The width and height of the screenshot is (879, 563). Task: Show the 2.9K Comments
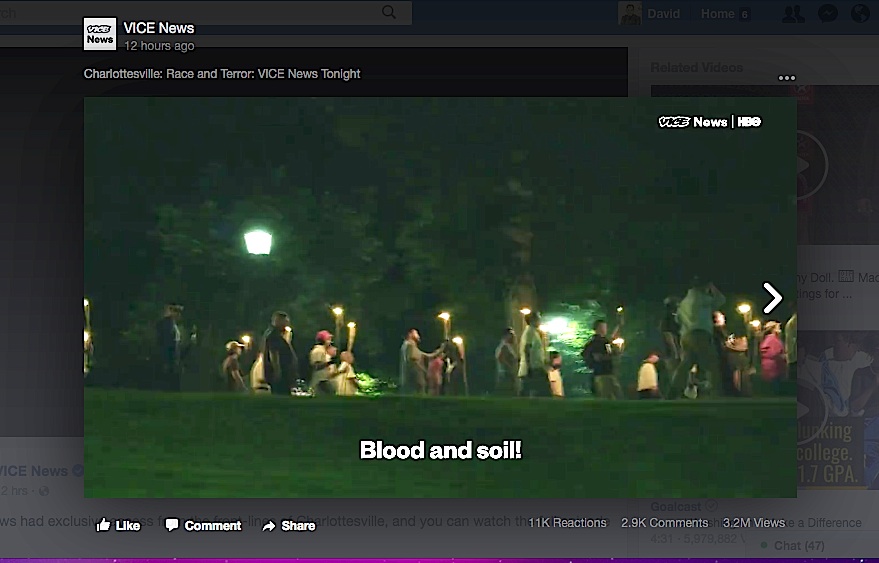664,522
